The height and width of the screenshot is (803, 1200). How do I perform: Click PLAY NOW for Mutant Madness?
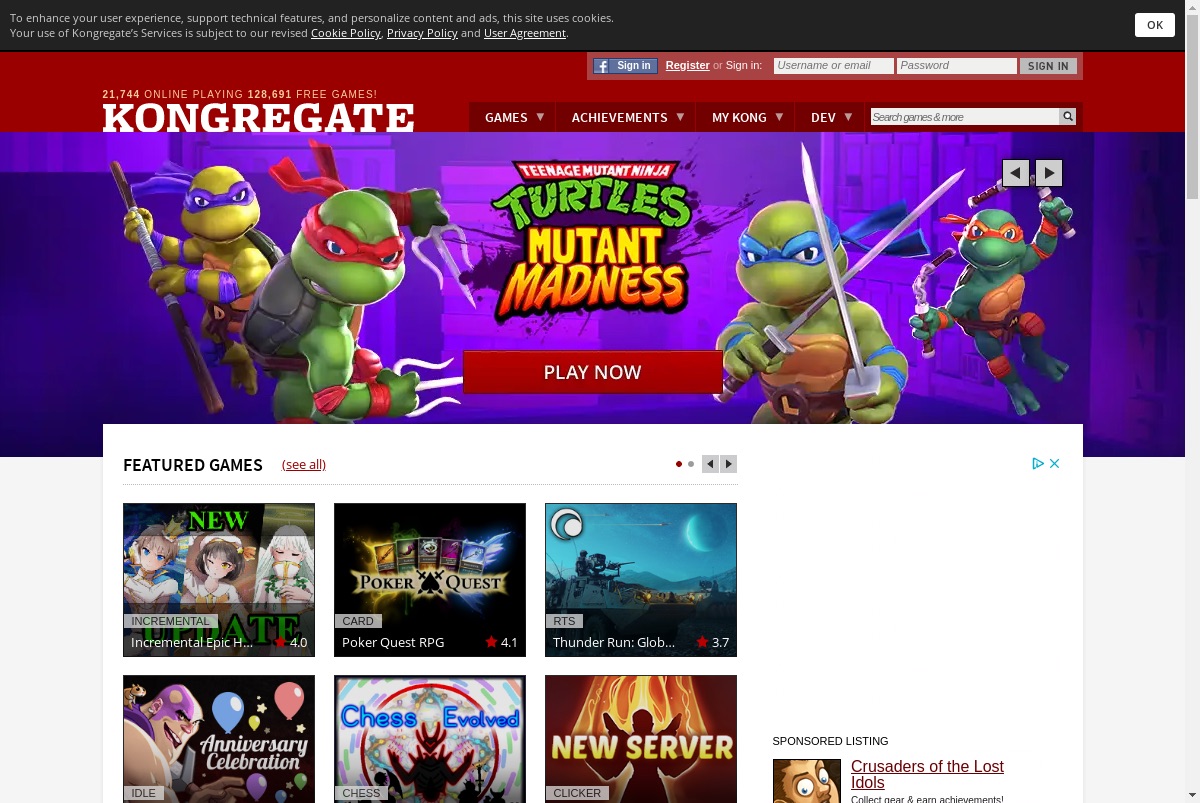[x=593, y=372]
